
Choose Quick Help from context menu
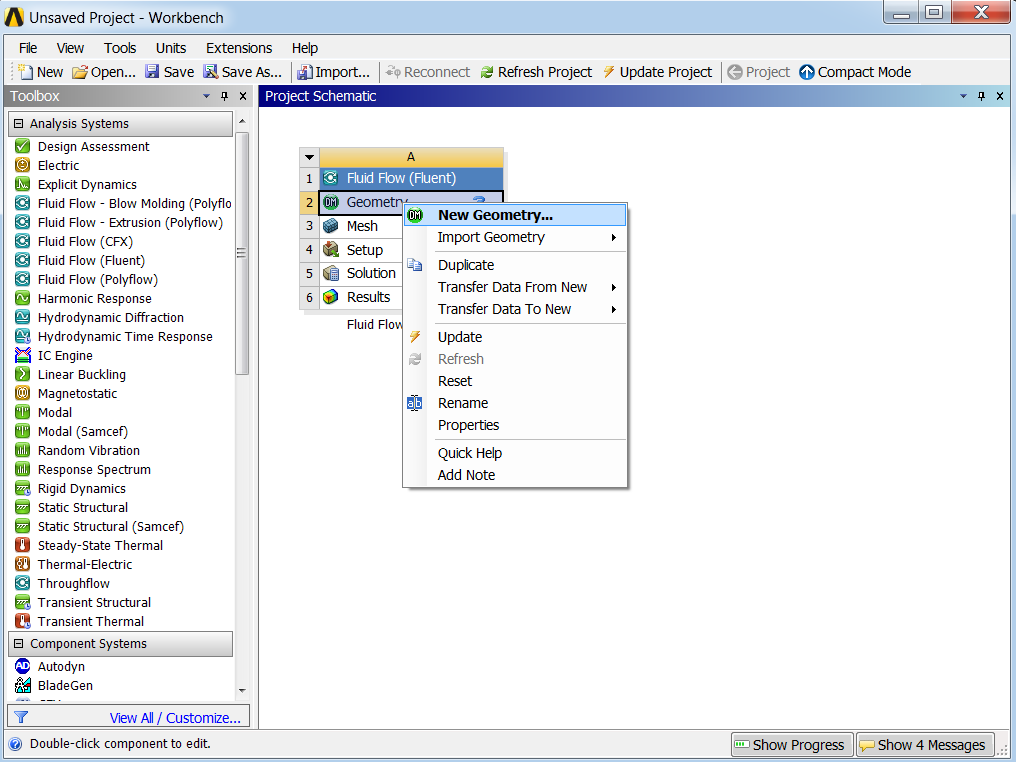point(515,453)
